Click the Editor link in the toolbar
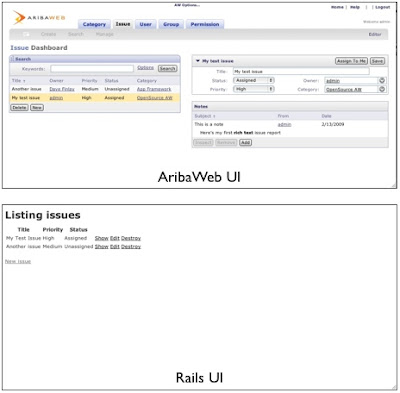This screenshot has width=400, height=393. point(375,34)
